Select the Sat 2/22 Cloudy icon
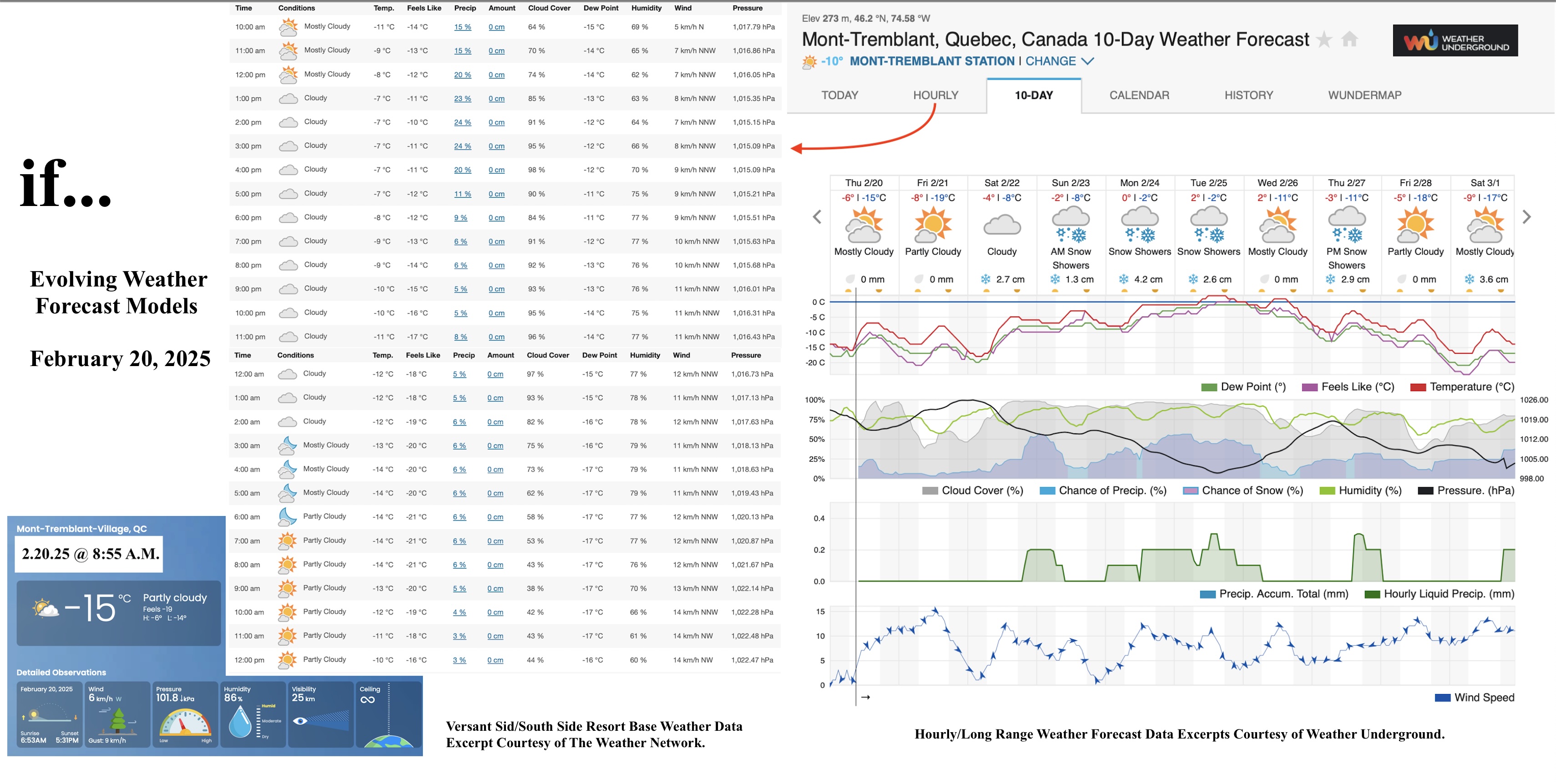Image resolution: width=1556 pixels, height=784 pixels. point(1002,226)
